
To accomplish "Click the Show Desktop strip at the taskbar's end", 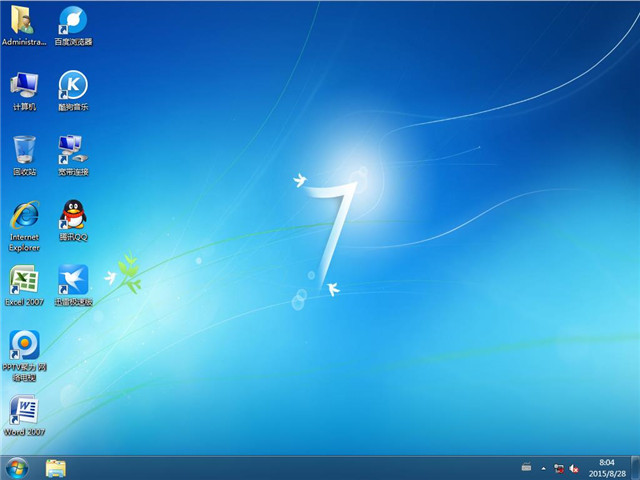I will 635,468.
